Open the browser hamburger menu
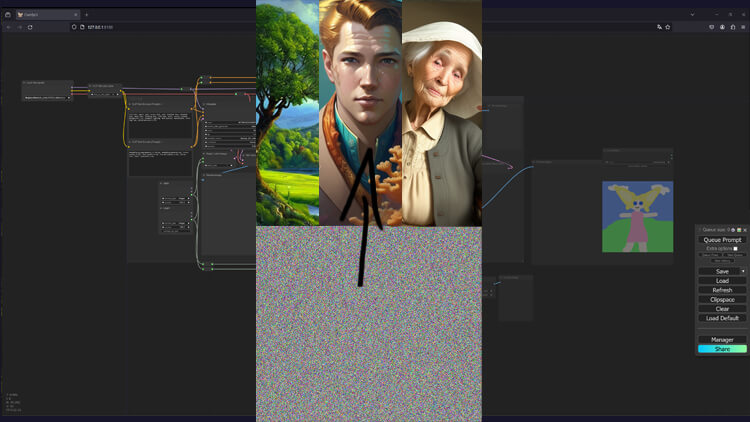 pyautogui.click(x=743, y=27)
